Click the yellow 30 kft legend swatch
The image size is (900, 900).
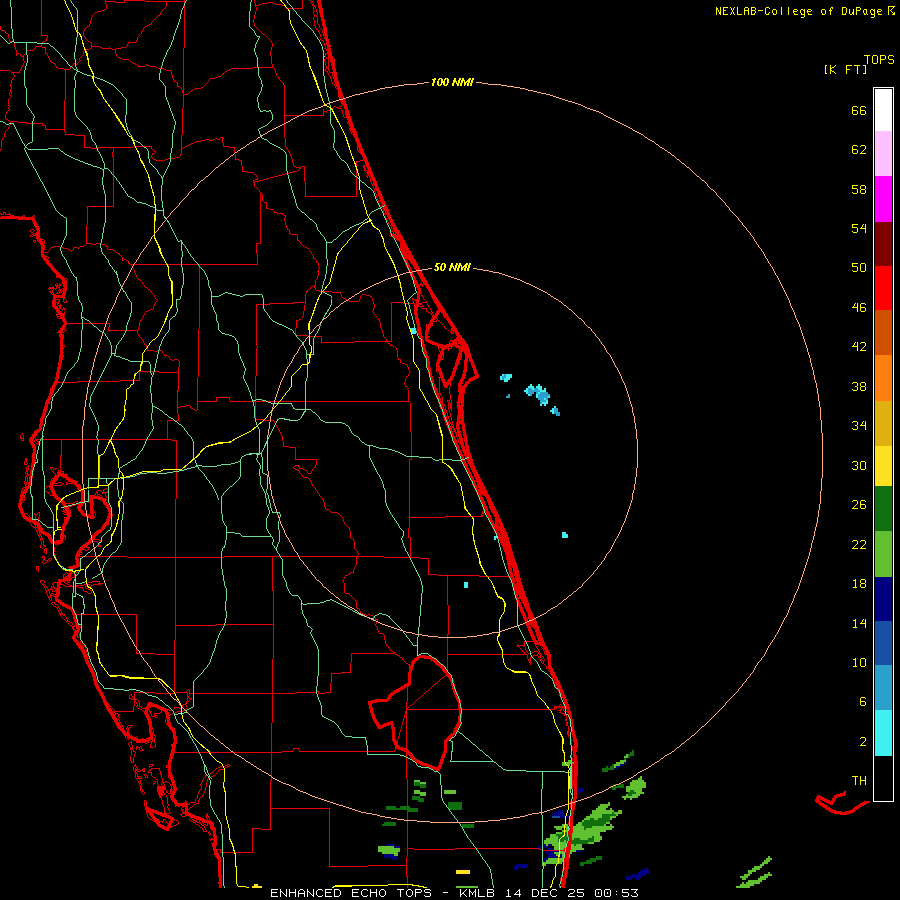883,466
